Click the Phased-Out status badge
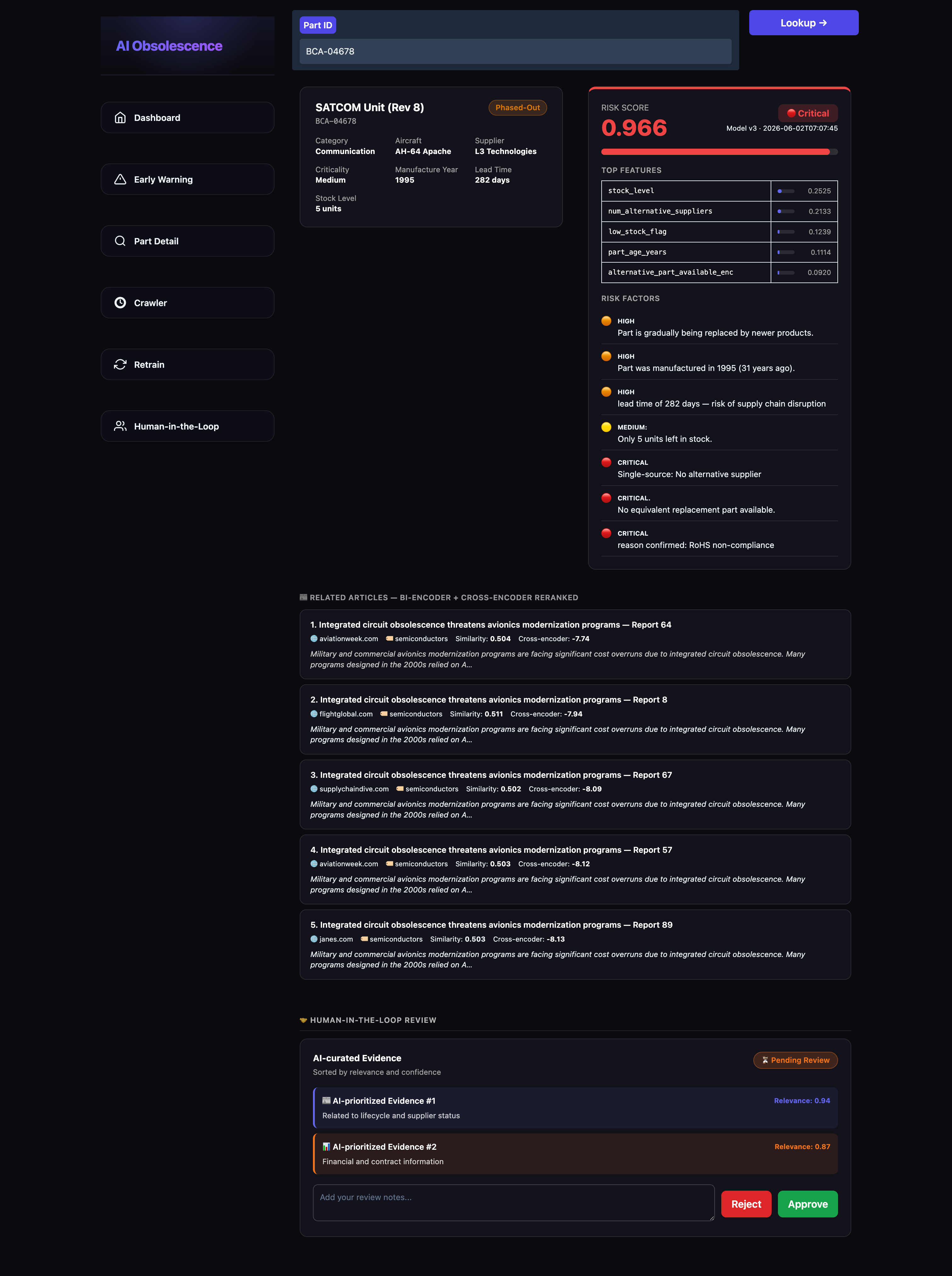The image size is (952, 1276). coord(518,108)
